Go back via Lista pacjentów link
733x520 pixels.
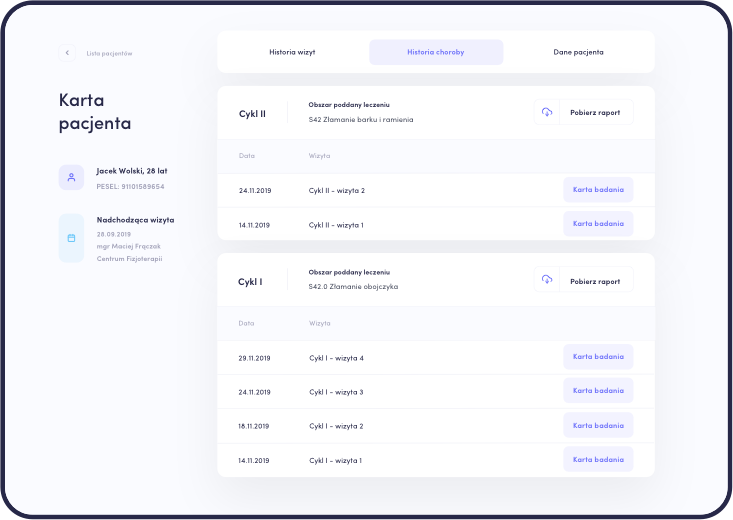click(x=109, y=53)
